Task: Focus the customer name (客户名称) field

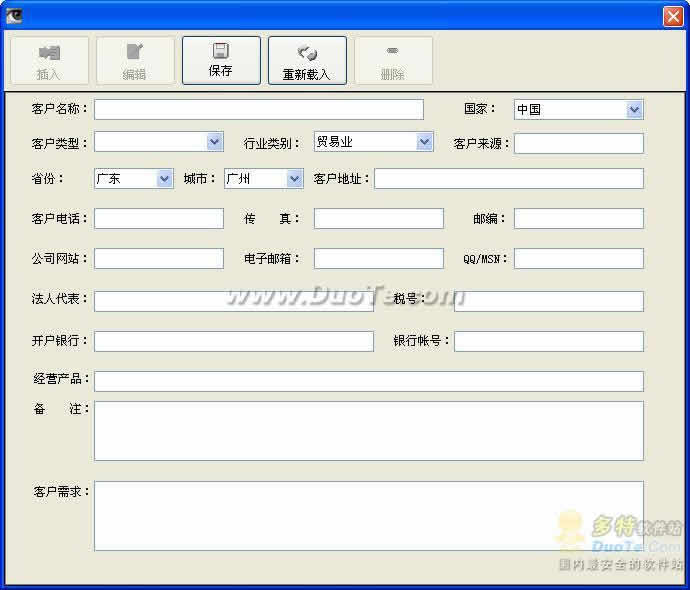Action: pyautogui.click(x=259, y=110)
